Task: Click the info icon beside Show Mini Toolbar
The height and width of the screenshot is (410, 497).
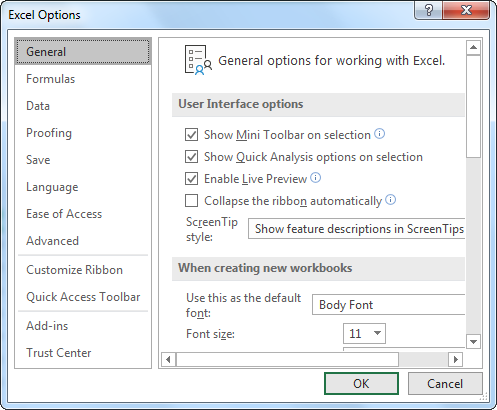Action: (x=379, y=134)
